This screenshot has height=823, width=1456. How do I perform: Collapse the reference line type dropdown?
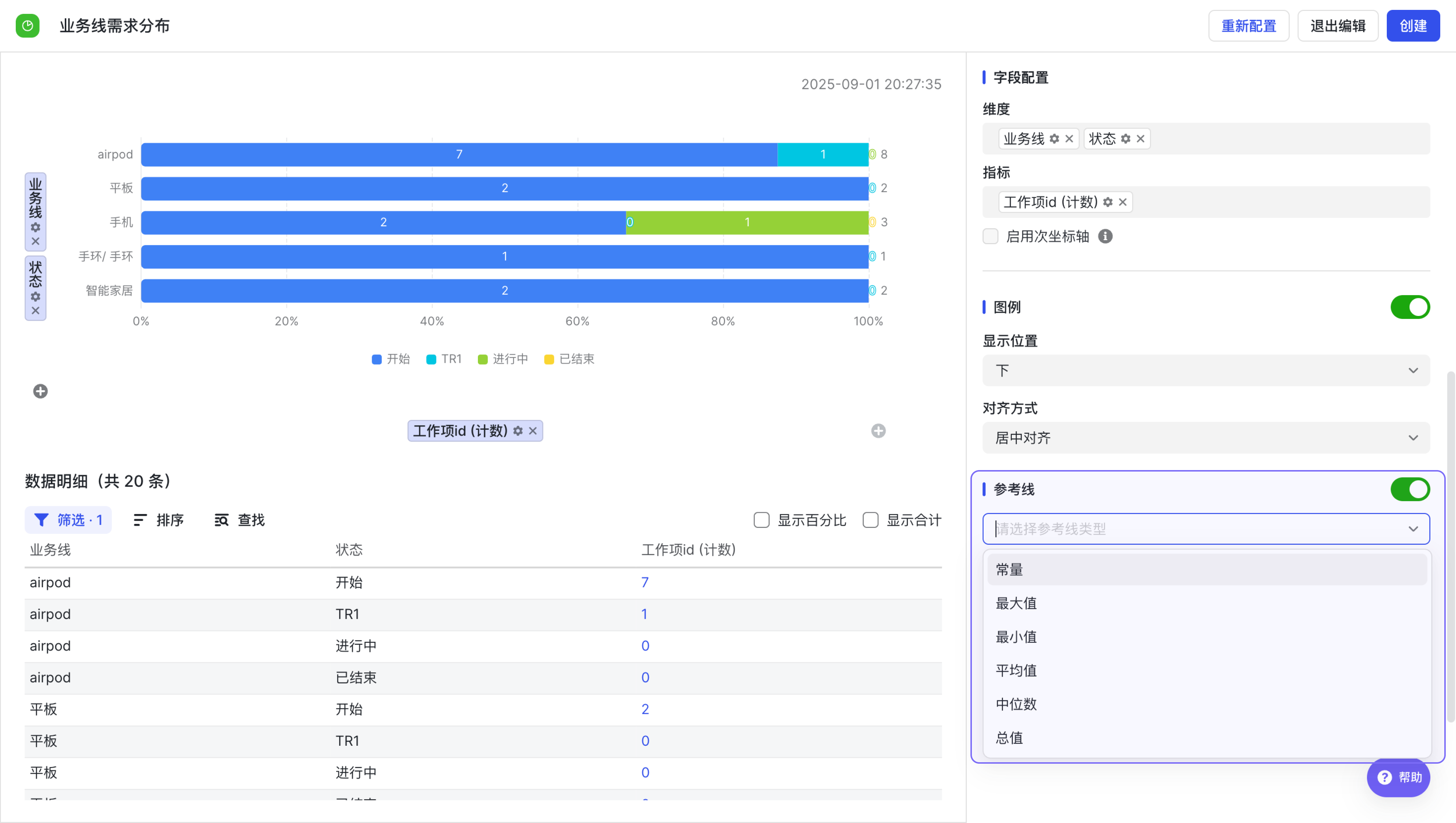point(1413,529)
